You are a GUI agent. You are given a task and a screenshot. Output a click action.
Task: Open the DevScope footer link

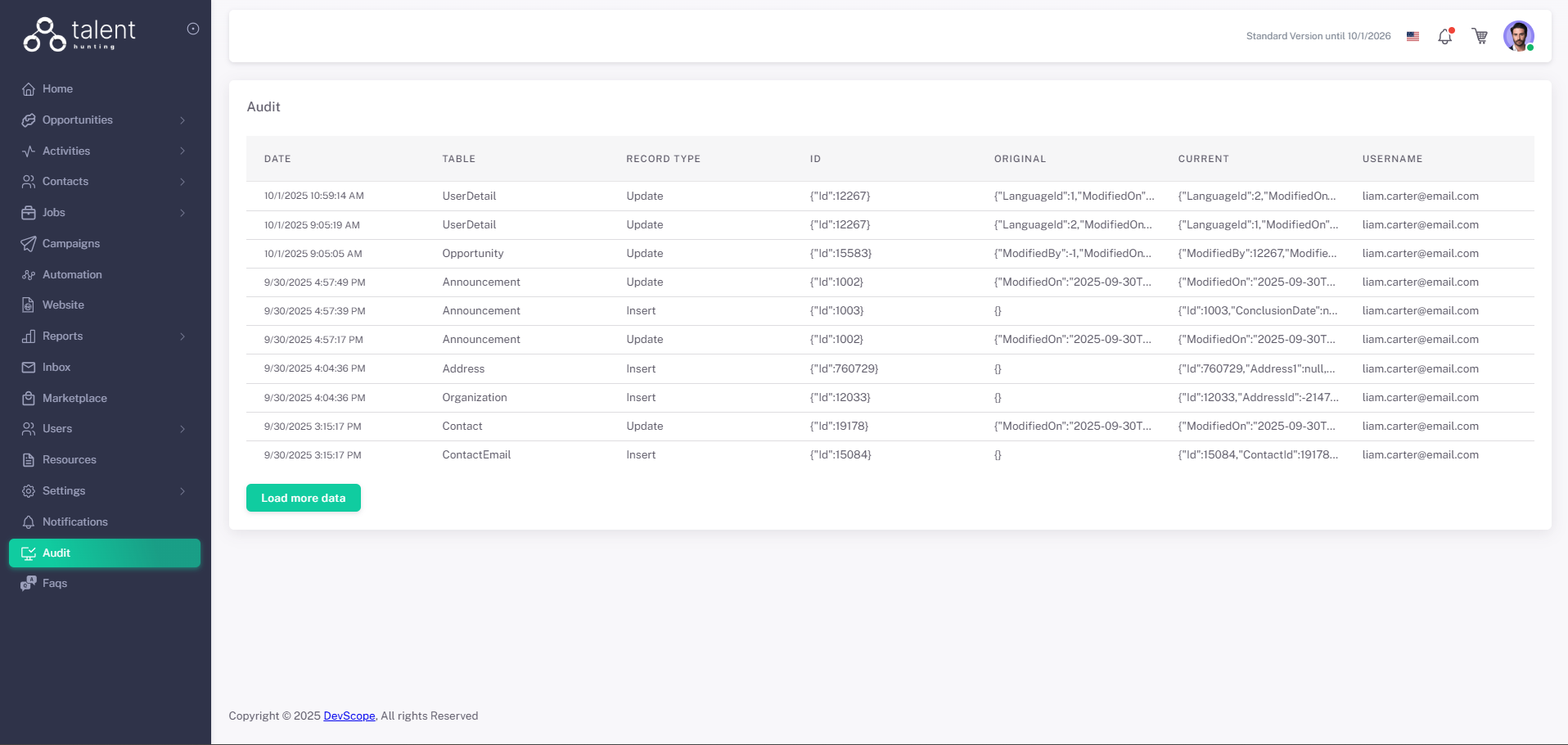coord(349,716)
